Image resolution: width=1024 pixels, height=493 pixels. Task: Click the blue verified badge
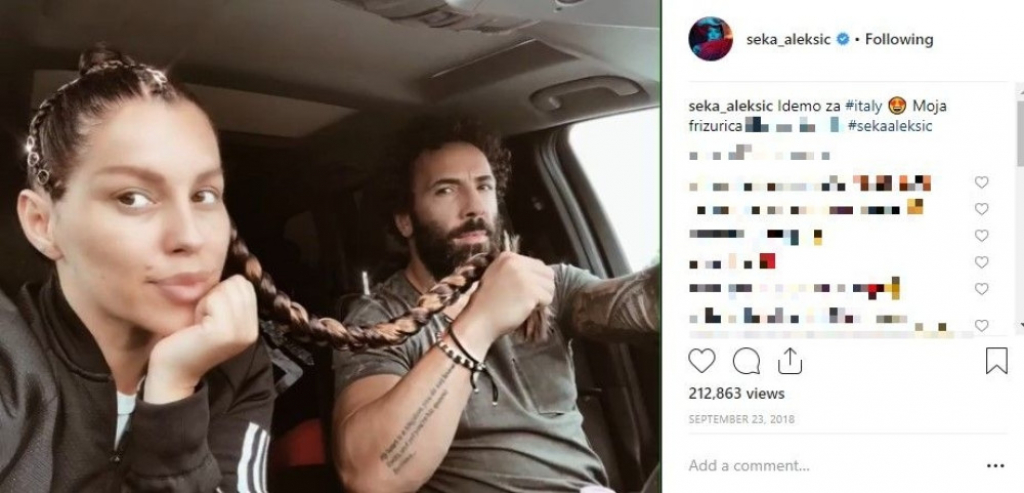[843, 40]
